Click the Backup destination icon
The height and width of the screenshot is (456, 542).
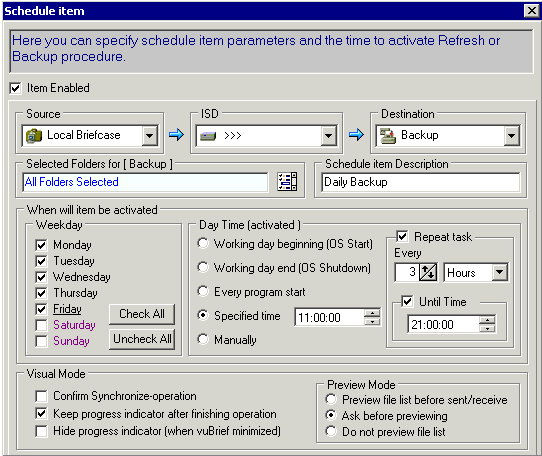[387, 136]
